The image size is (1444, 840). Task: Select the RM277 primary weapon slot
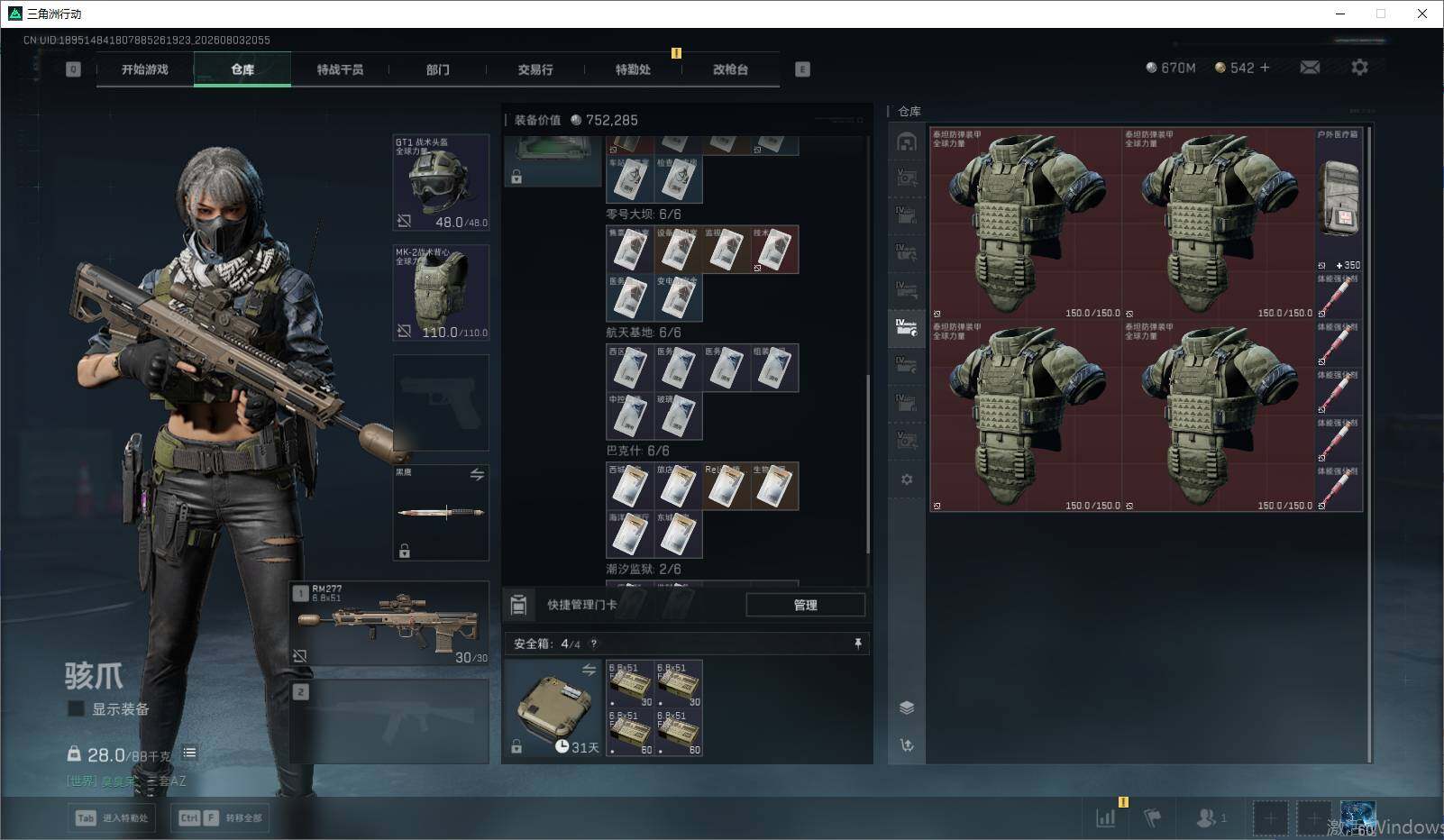coord(389,624)
